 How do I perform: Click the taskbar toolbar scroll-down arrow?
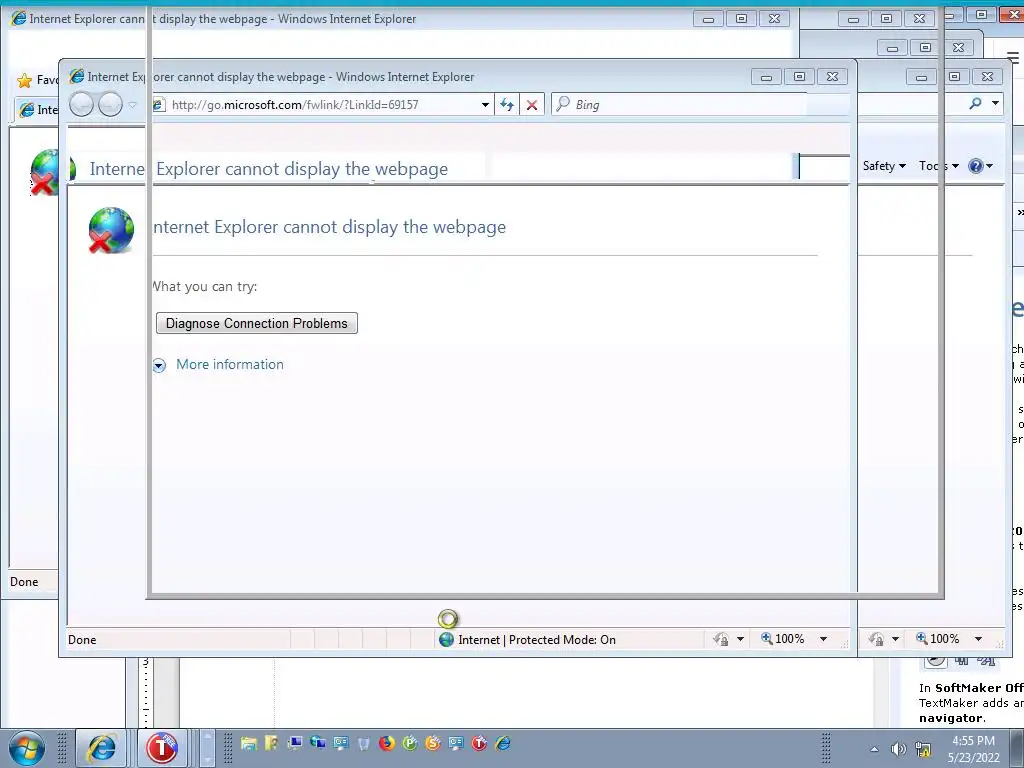207,759
